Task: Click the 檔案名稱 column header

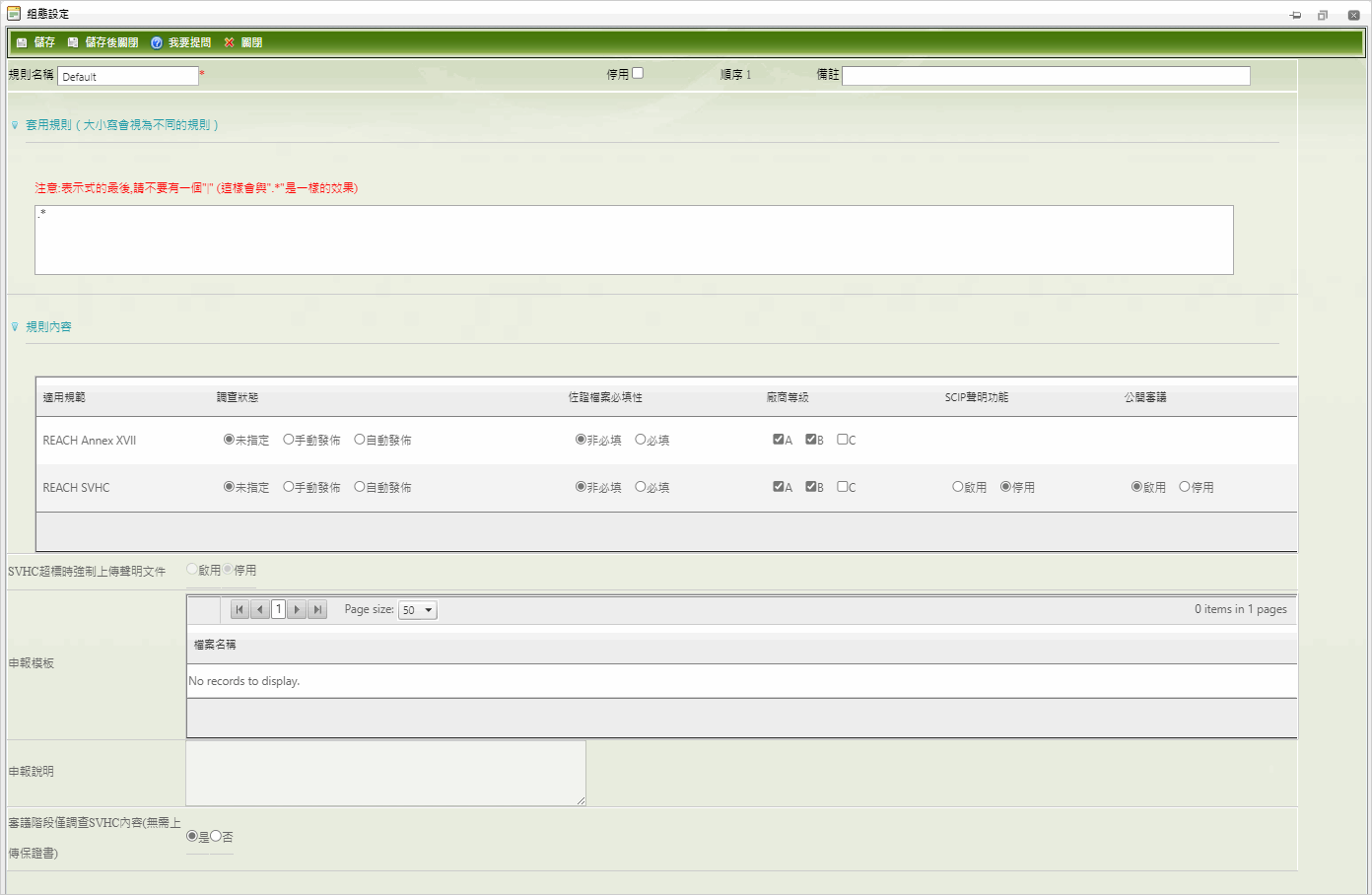Action: pyautogui.click(x=215, y=645)
